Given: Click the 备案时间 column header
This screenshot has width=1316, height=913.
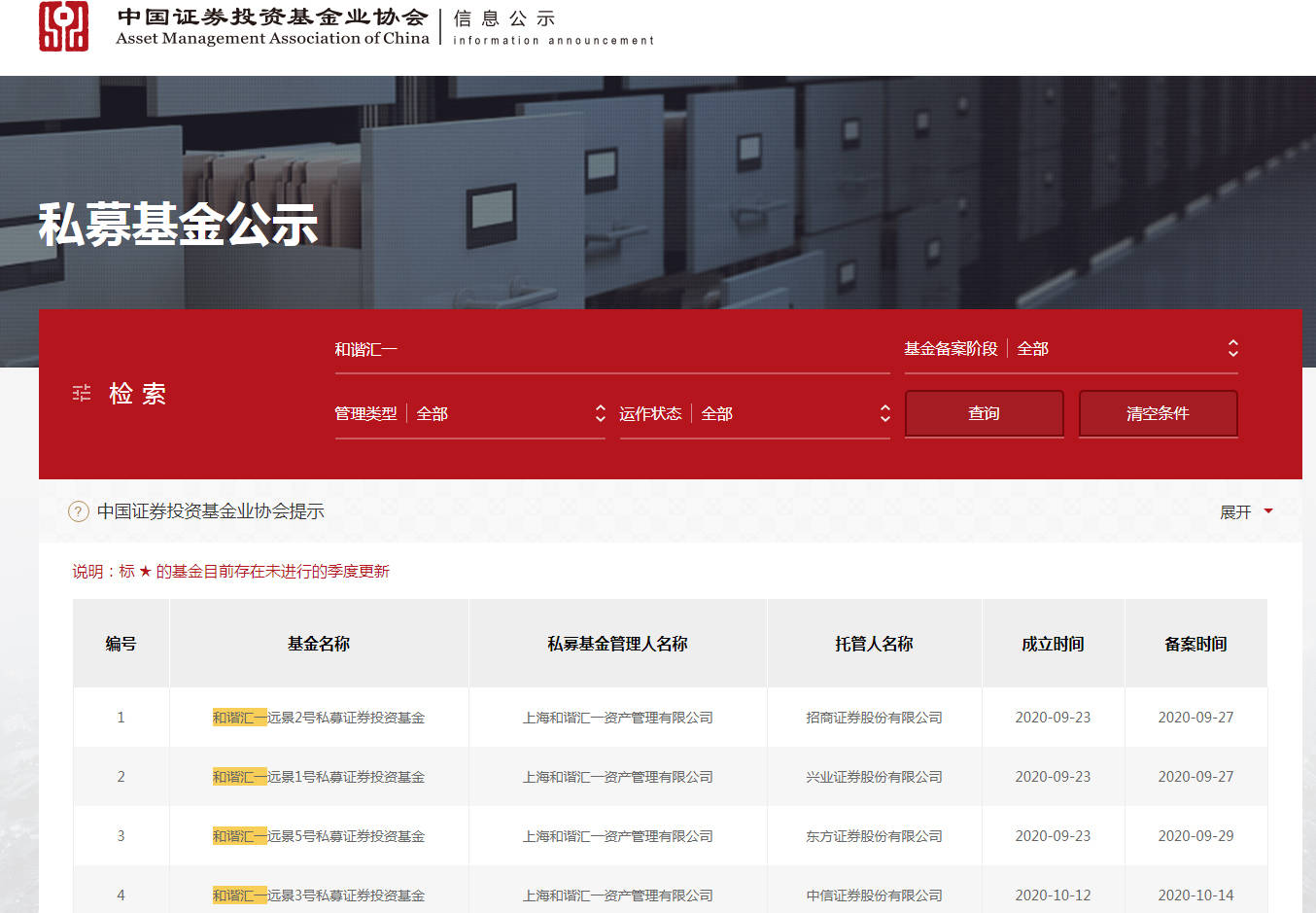Looking at the screenshot, I should pyautogui.click(x=1196, y=644).
